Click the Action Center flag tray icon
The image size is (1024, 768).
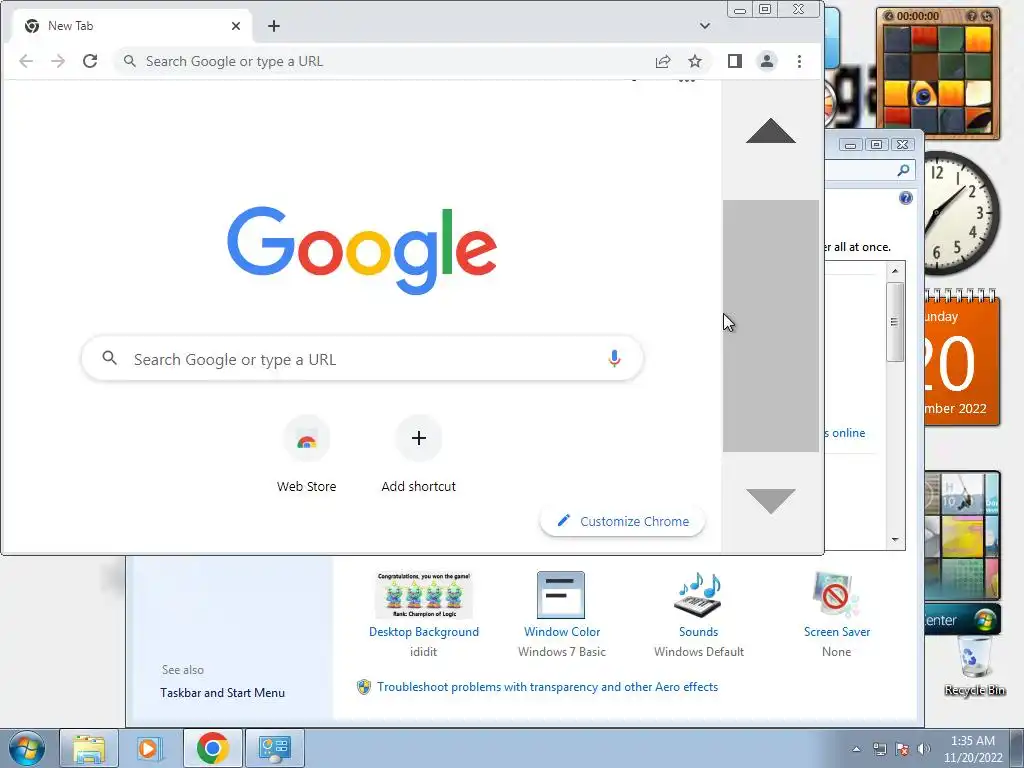[902, 749]
